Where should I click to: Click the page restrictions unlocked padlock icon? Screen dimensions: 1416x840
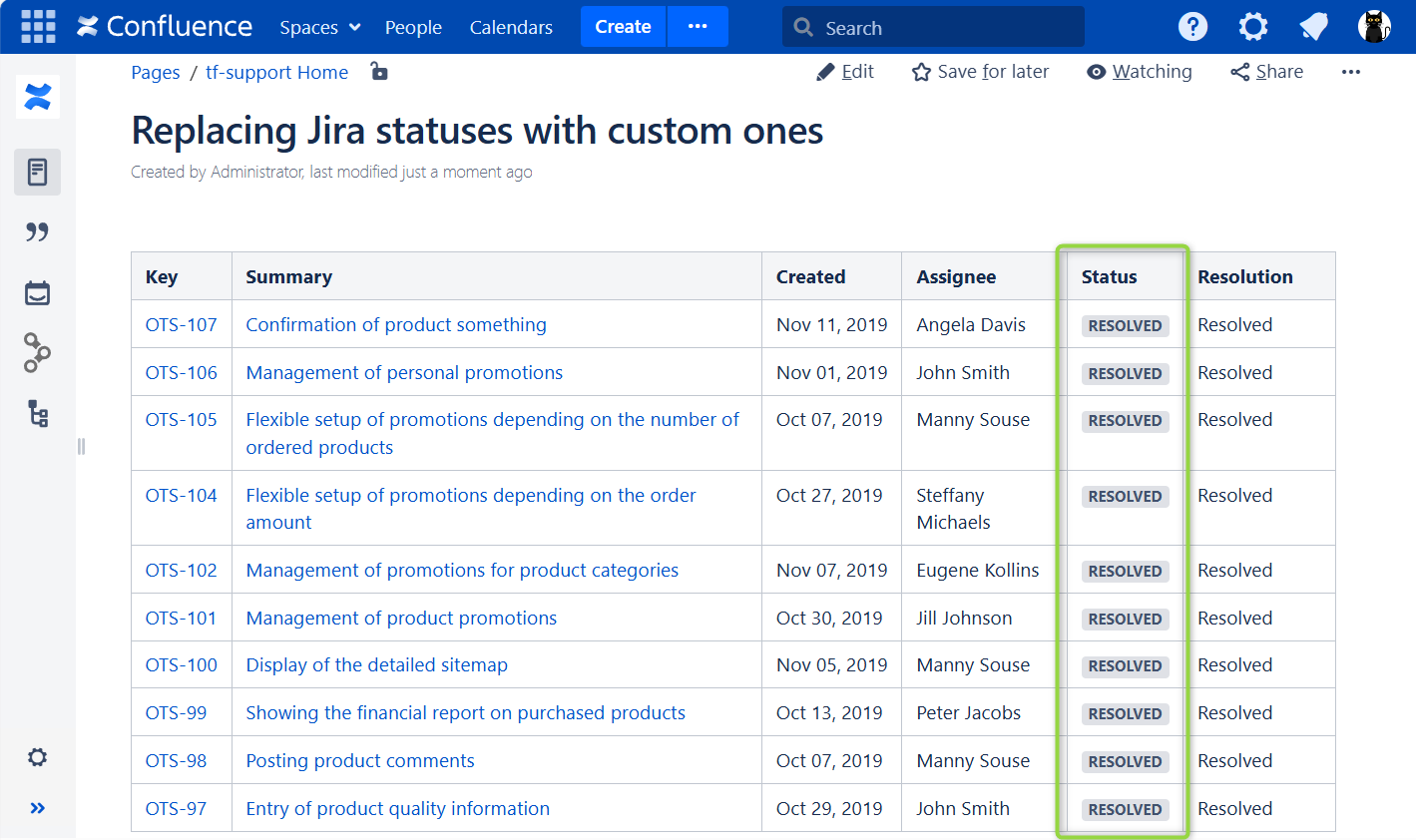coord(379,71)
